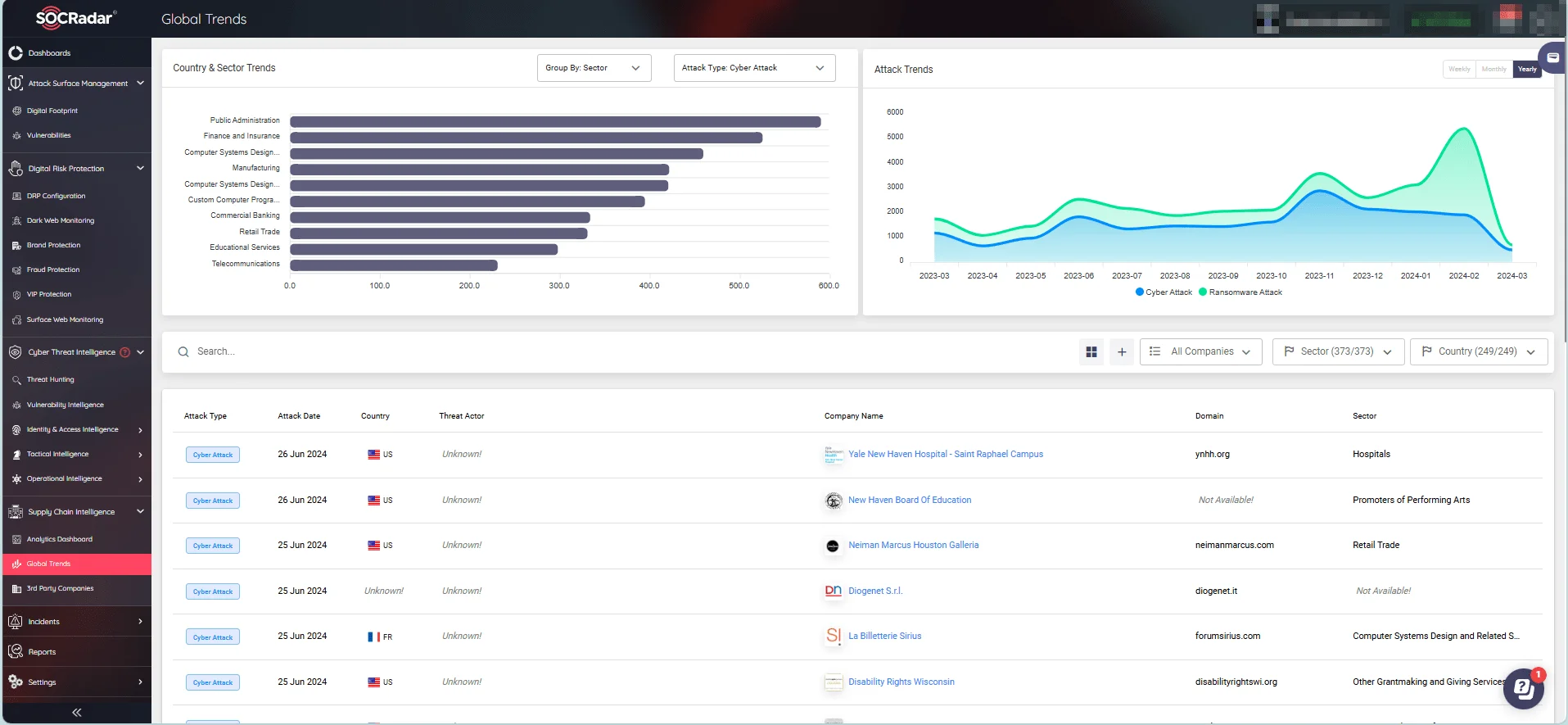Screen dimensions: 1568x725
Task: Click the grid view icon
Action: 1091,351
